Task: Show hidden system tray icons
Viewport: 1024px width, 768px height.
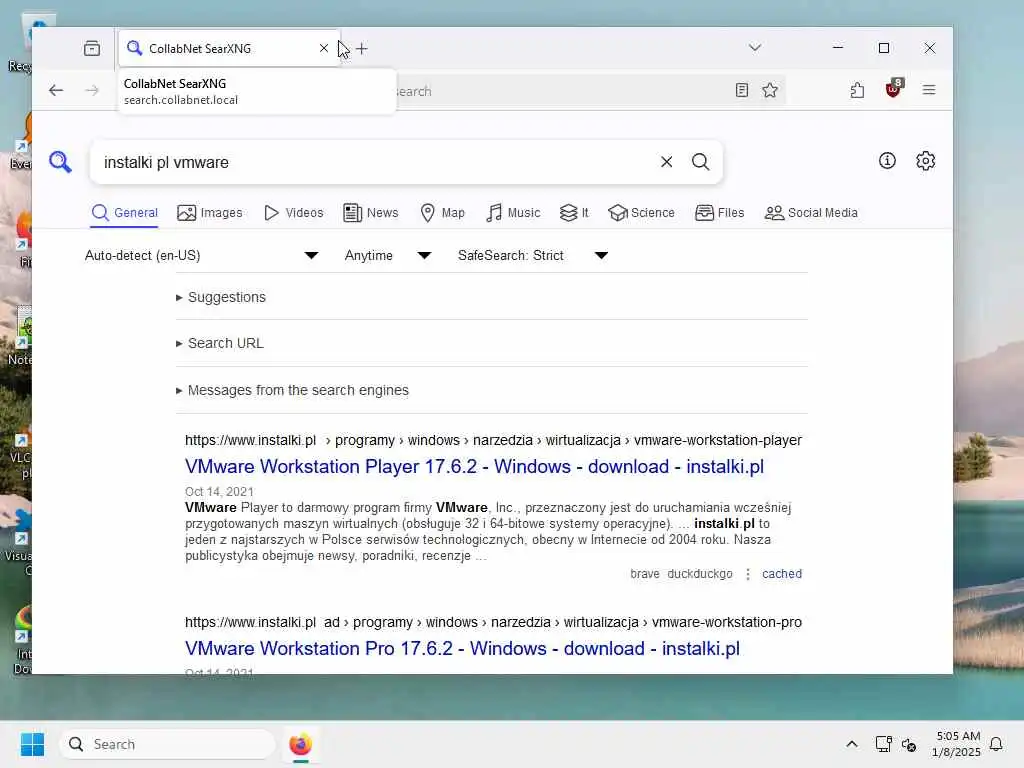Action: click(852, 744)
